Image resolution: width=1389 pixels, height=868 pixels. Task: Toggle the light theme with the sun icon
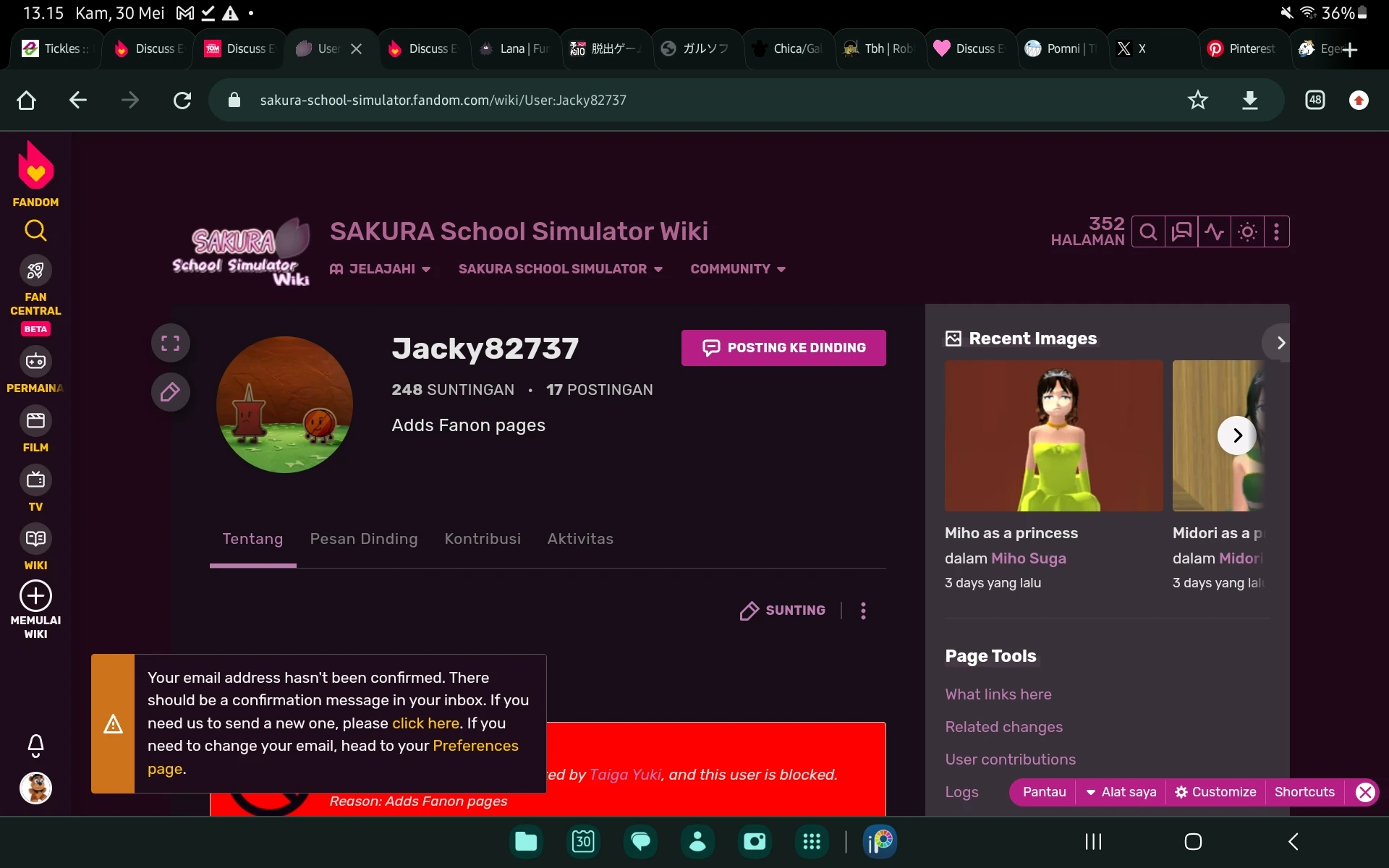pyautogui.click(x=1248, y=231)
